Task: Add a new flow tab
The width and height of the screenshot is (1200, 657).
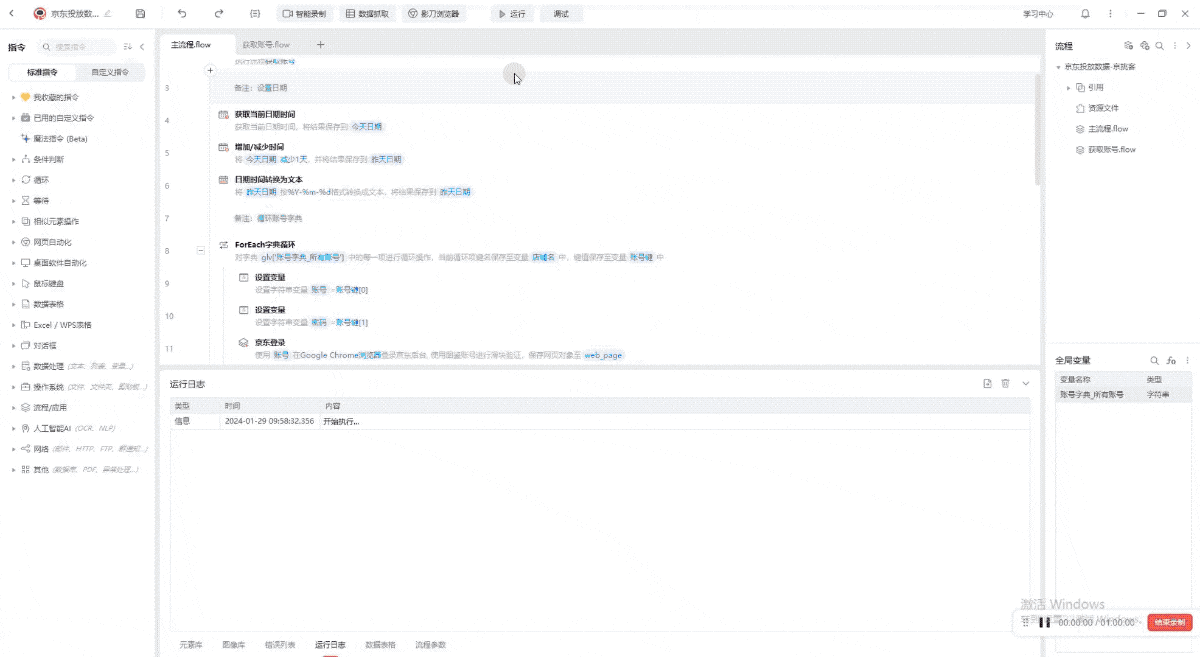Action: (x=320, y=45)
